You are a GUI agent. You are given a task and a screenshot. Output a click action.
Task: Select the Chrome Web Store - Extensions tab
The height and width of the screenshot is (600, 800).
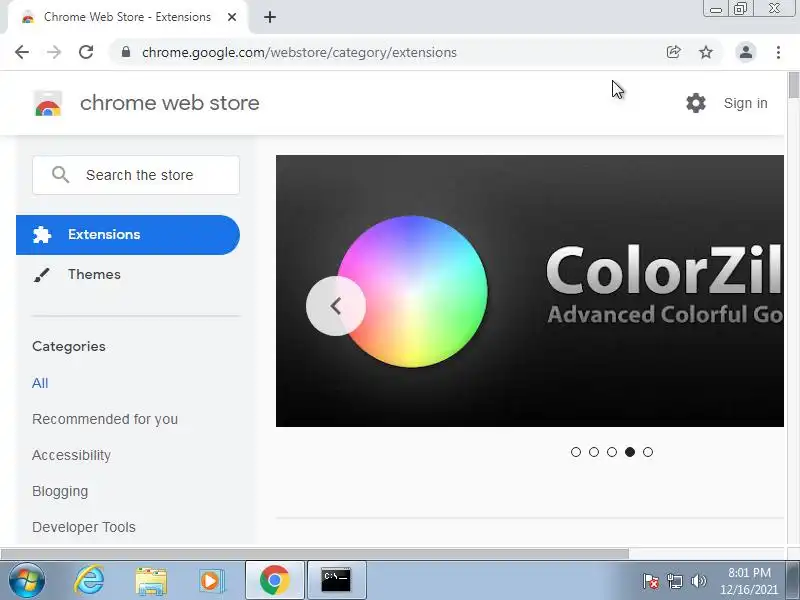[128, 17]
